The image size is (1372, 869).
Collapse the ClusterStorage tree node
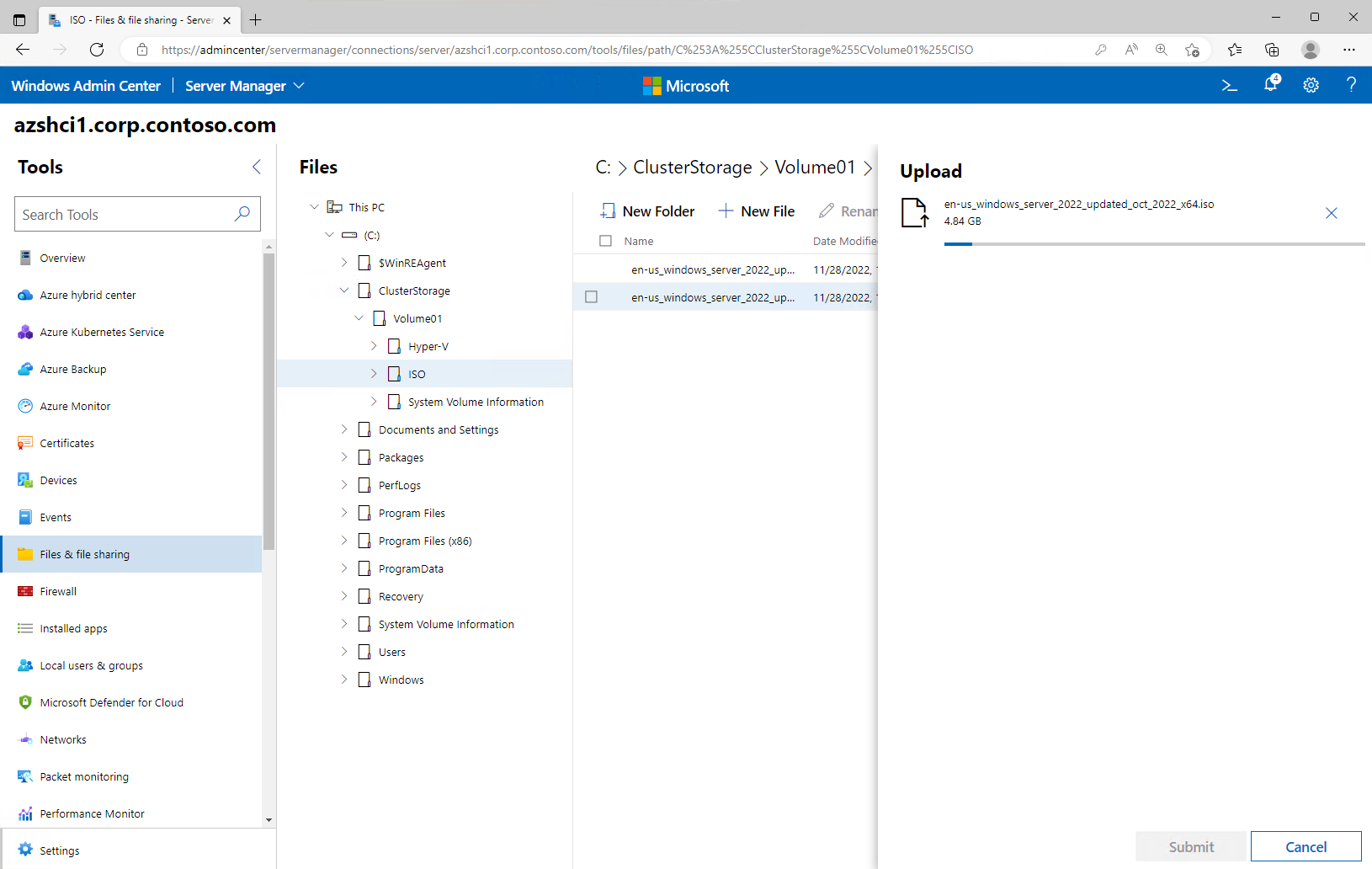coord(344,291)
